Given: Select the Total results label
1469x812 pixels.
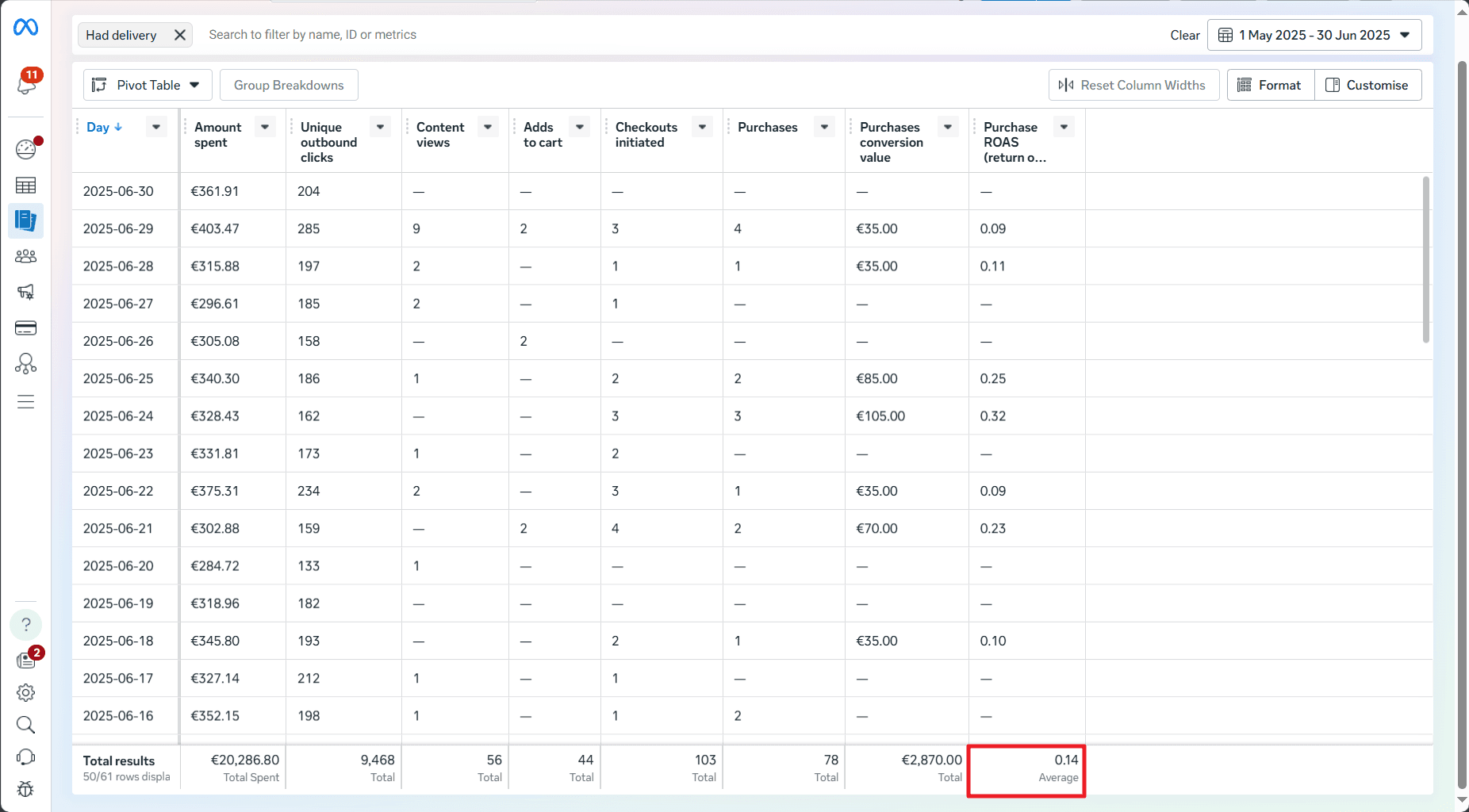Looking at the screenshot, I should tap(119, 760).
